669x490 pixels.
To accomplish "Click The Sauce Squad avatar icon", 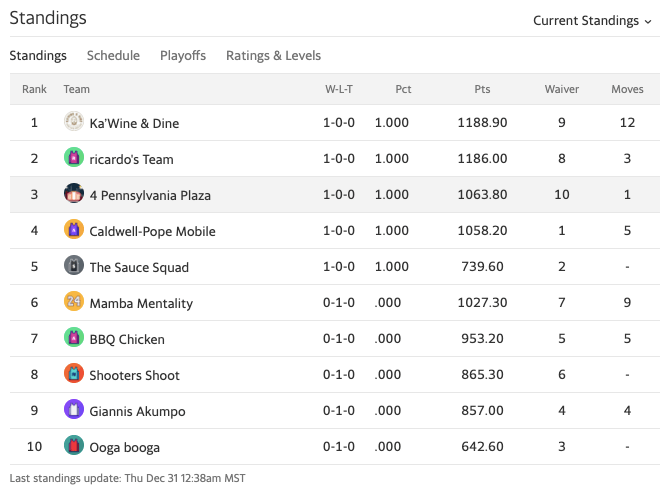I will tap(73, 266).
